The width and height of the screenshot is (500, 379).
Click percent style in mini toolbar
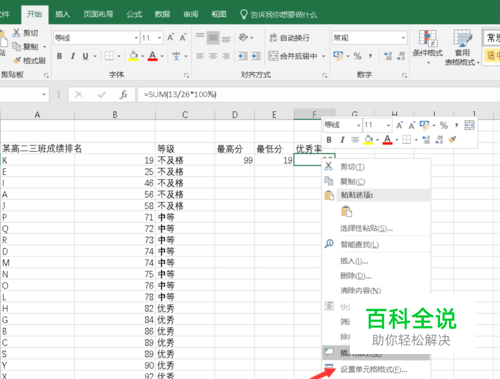tap(444, 125)
